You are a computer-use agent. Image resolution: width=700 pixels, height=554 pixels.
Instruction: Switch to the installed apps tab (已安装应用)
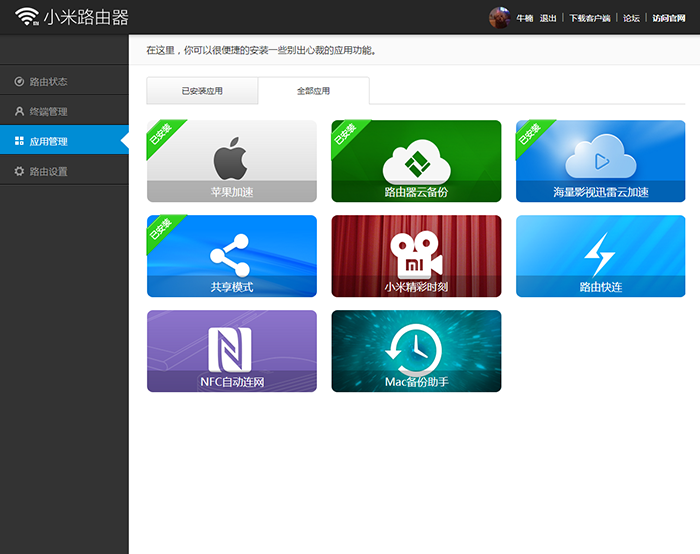[202, 91]
